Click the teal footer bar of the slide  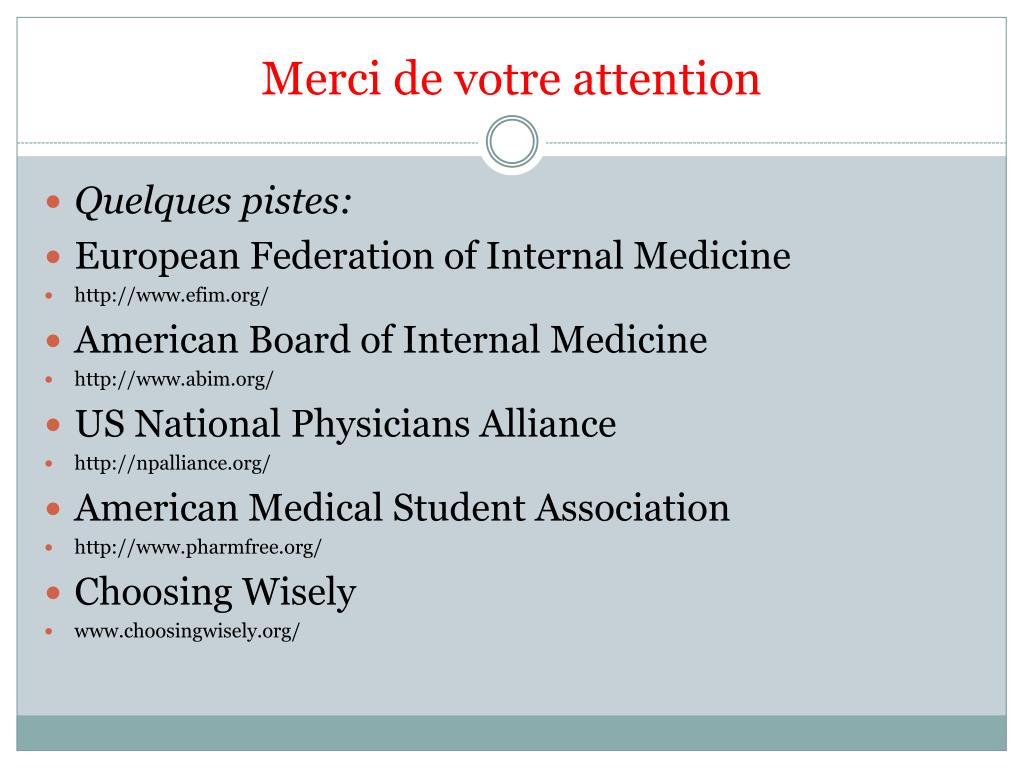pyautogui.click(x=511, y=733)
